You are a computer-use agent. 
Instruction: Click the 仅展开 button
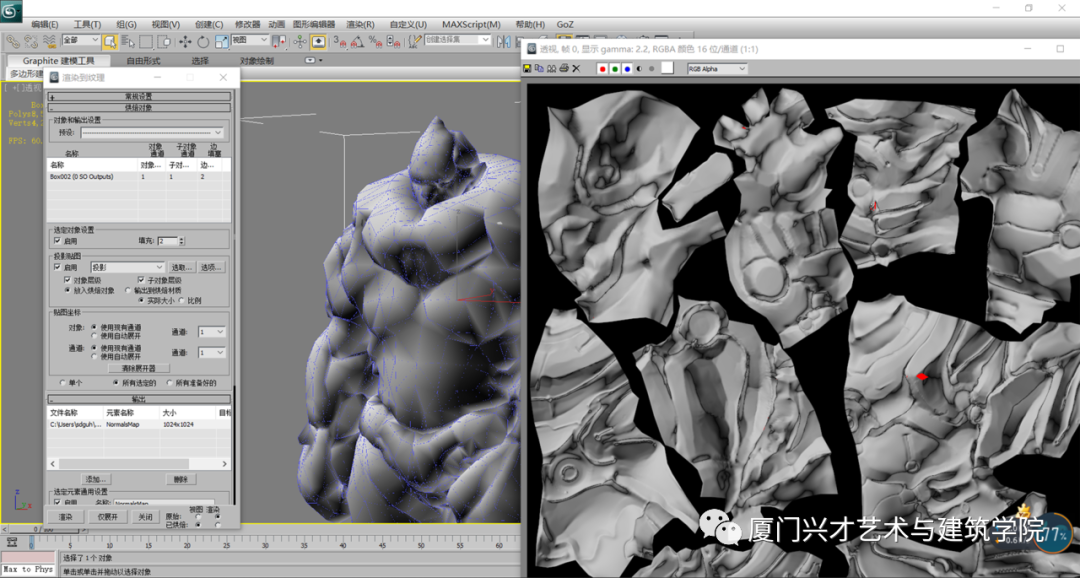(x=109, y=517)
